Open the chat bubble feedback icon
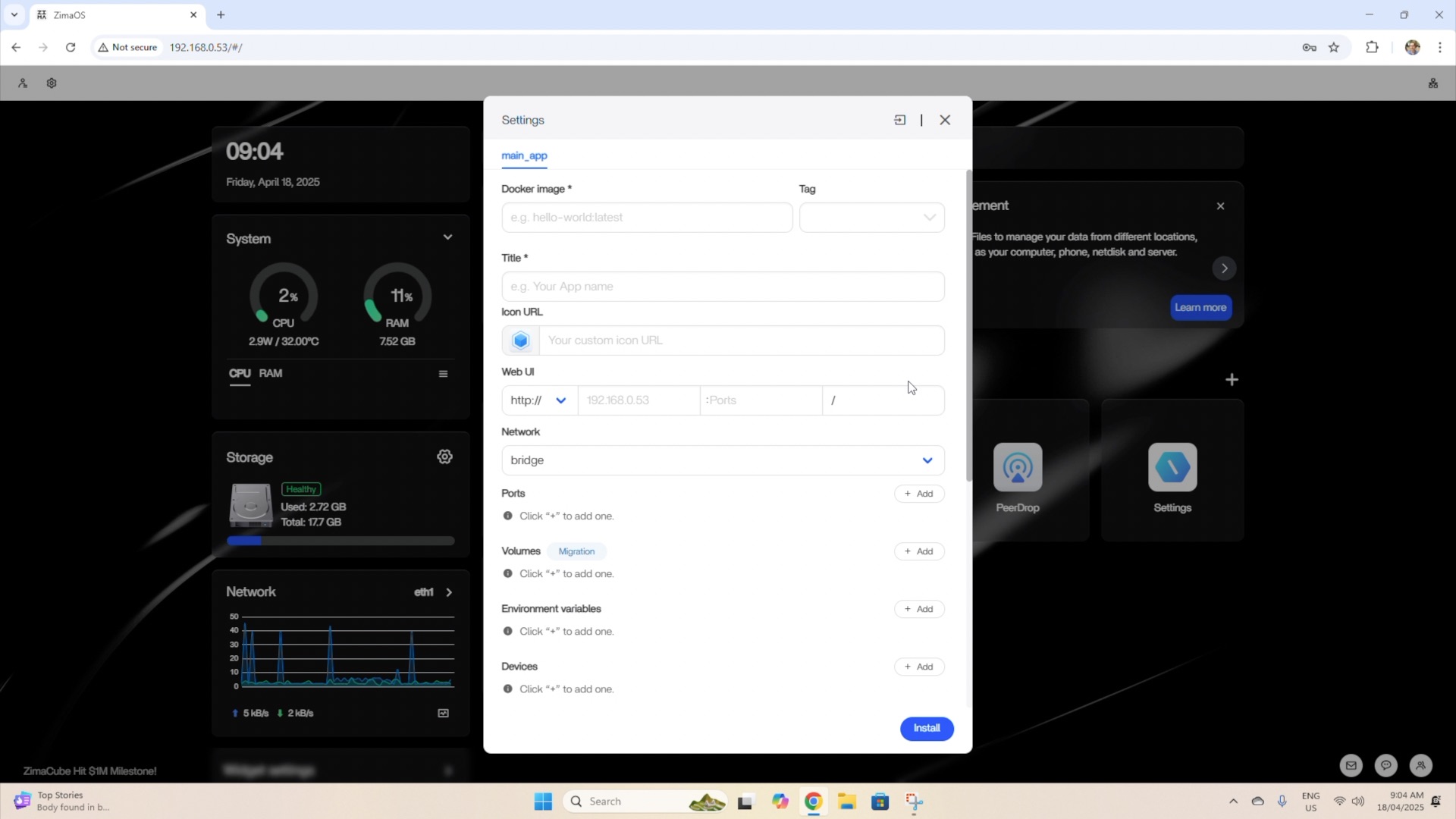1456x819 pixels. tap(1385, 765)
